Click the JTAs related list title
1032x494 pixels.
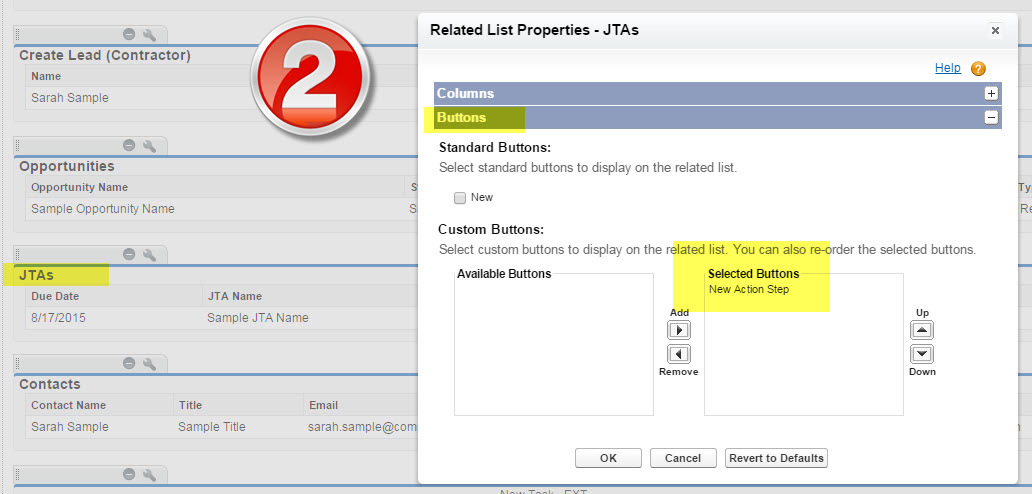pos(37,275)
